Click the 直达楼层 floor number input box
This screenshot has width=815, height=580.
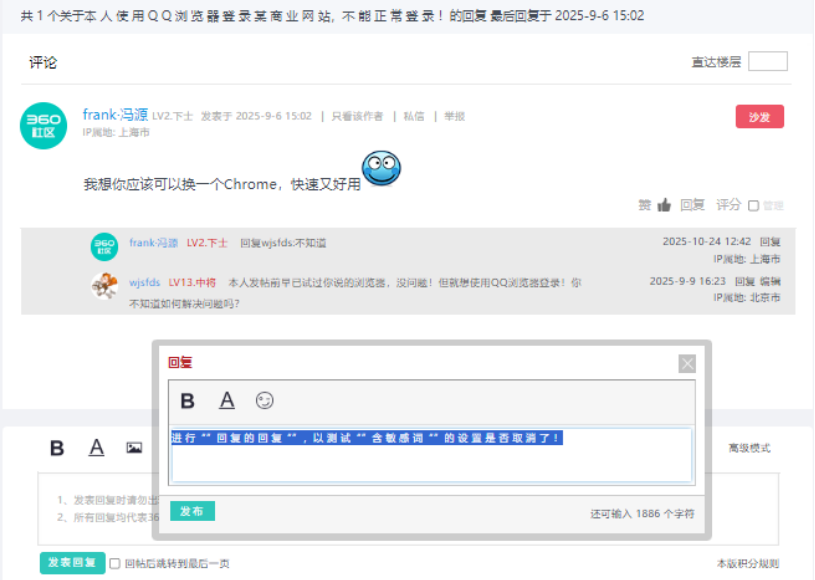pos(767,62)
